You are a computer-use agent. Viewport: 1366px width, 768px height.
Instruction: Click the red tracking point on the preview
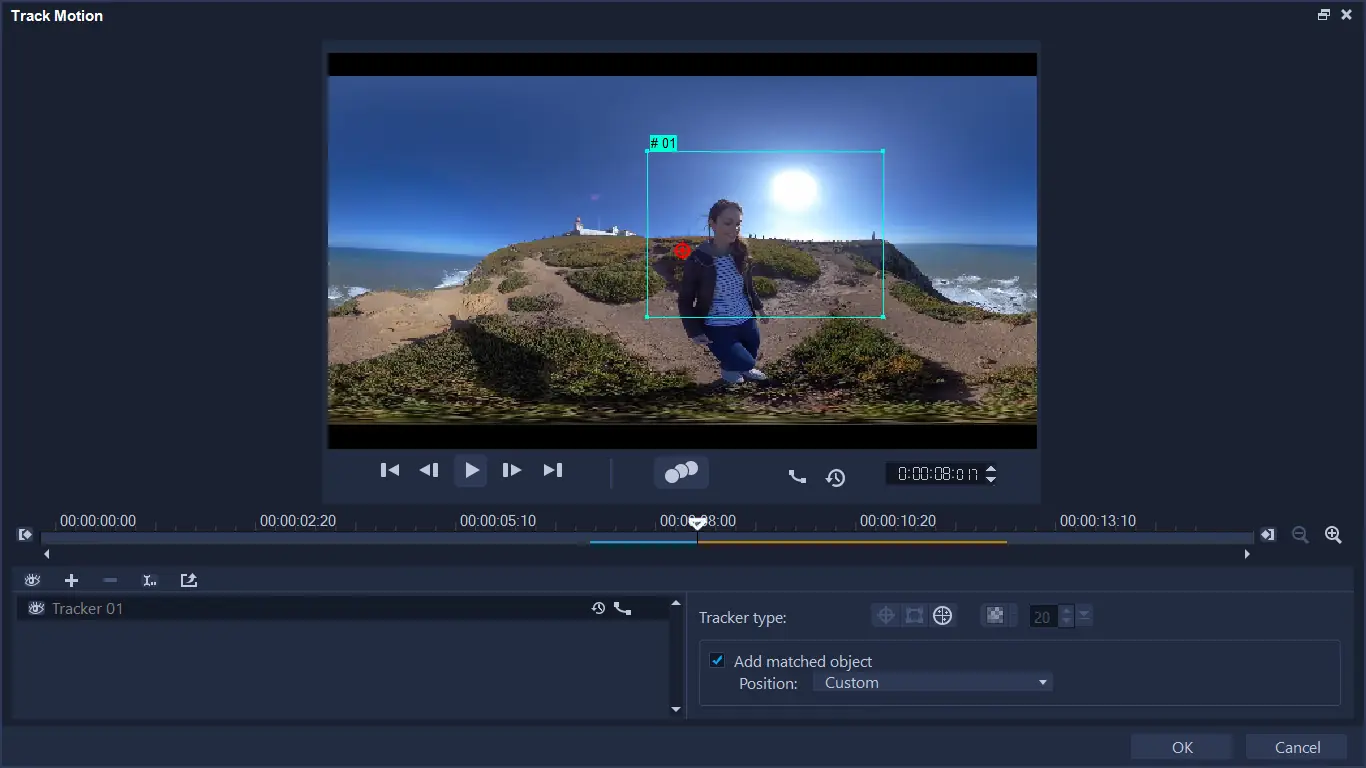[682, 251]
